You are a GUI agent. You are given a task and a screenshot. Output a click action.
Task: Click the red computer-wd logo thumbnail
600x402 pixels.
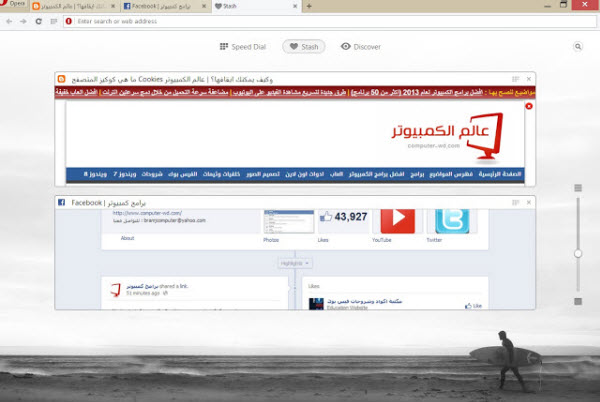(446, 136)
